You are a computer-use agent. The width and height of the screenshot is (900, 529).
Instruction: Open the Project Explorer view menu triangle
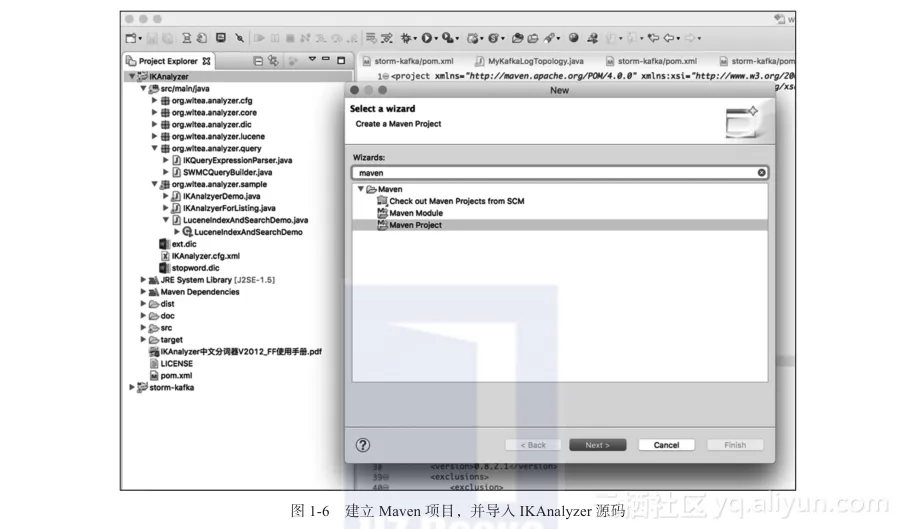(312, 59)
